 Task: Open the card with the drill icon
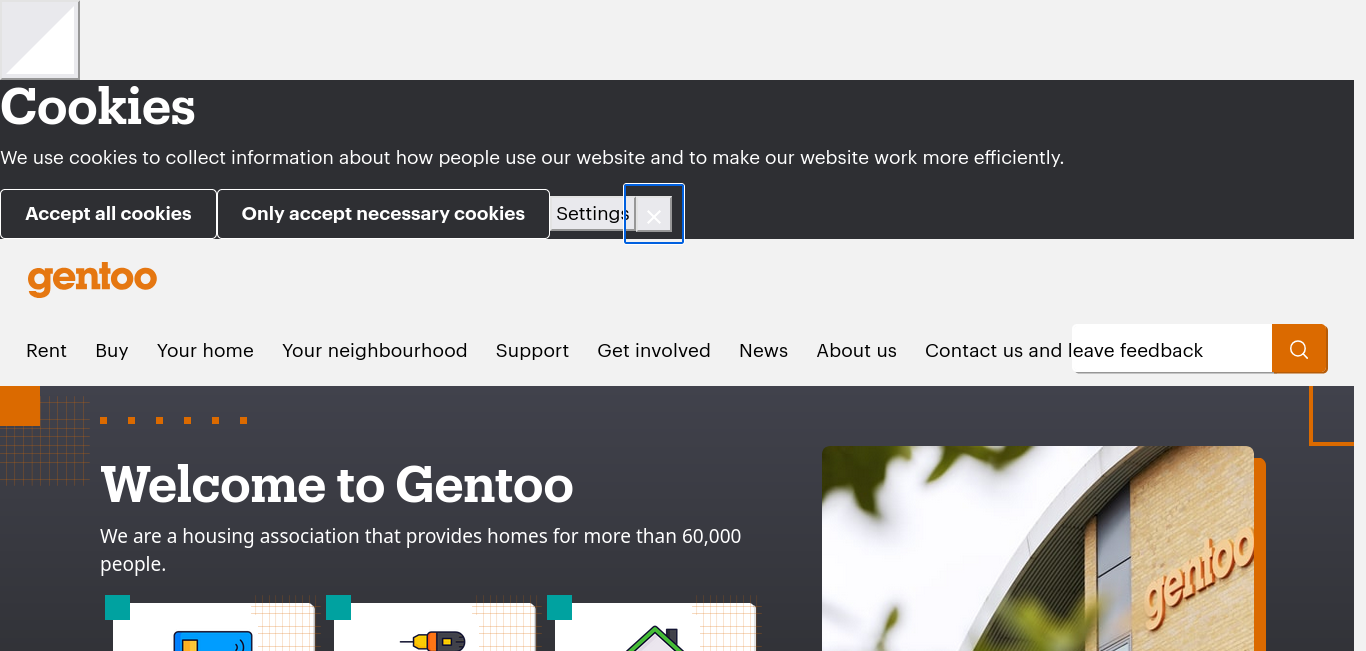click(x=434, y=627)
